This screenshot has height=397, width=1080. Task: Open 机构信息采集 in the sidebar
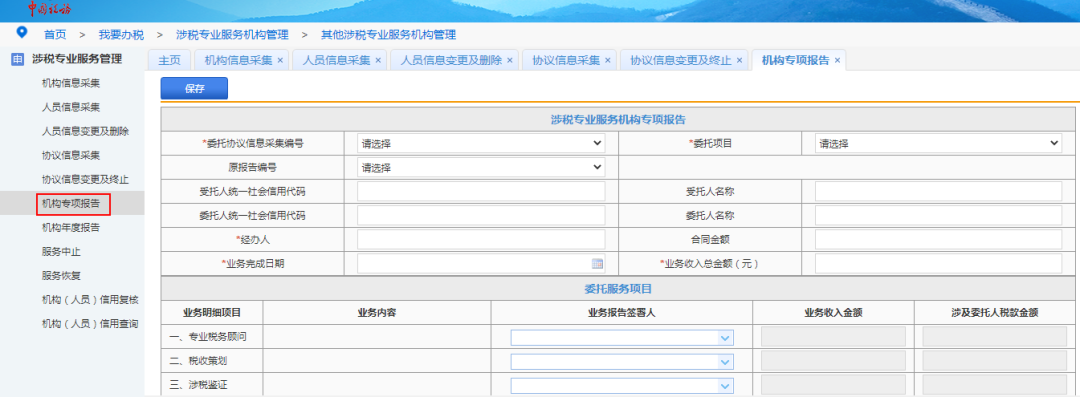coord(71,83)
